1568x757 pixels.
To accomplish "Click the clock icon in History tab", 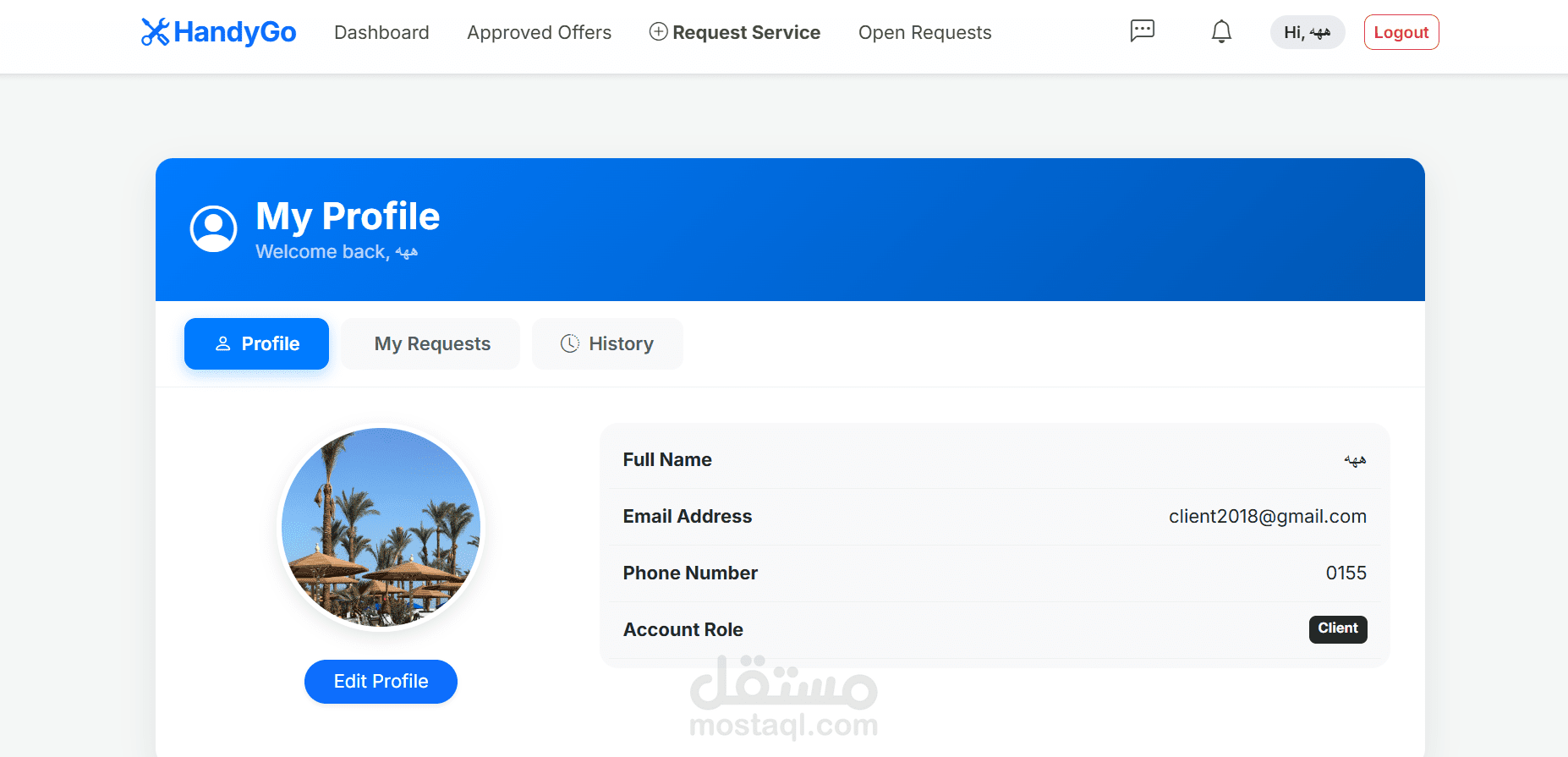I will point(570,343).
